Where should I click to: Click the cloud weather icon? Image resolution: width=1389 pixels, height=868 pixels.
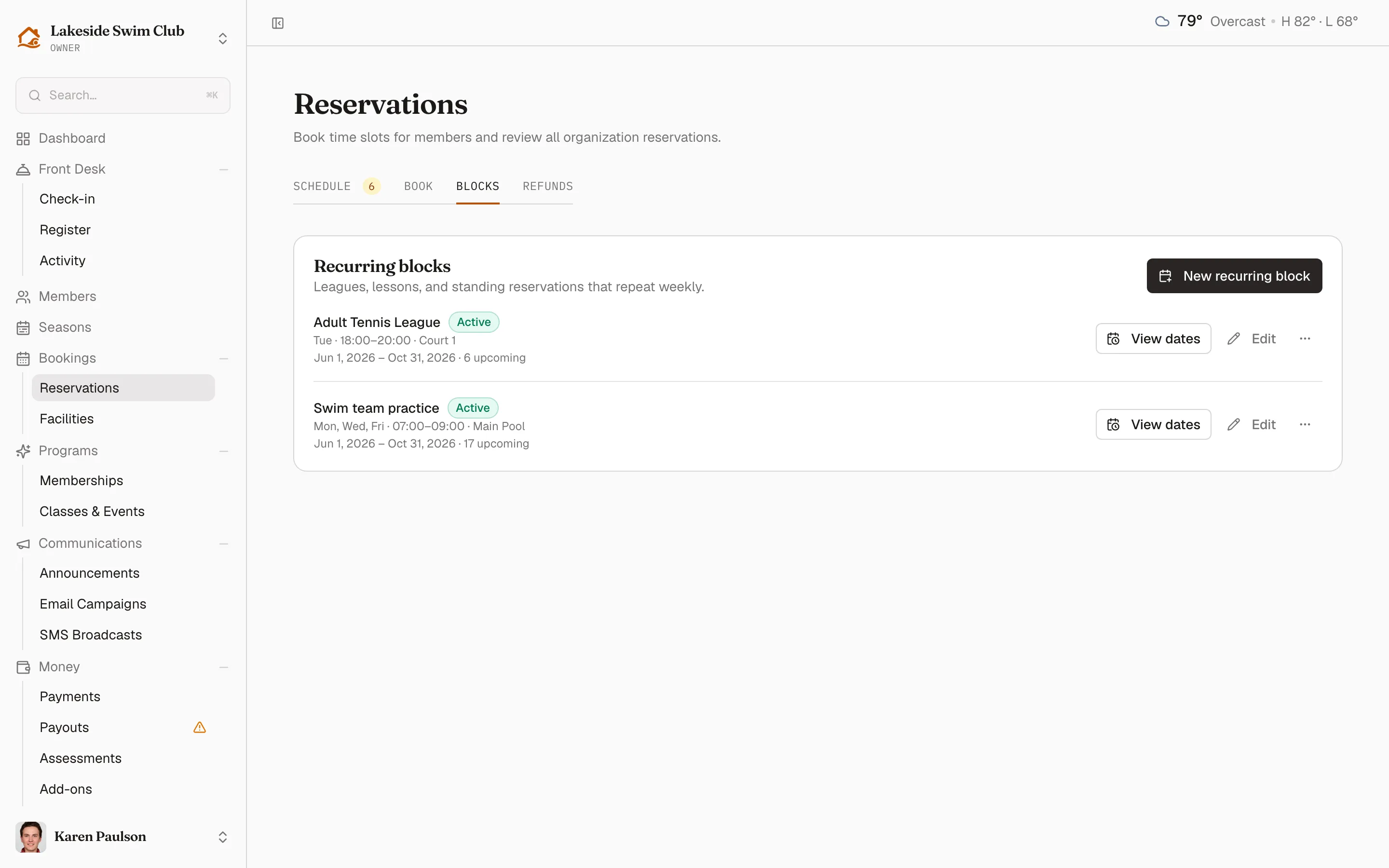[x=1162, y=22]
